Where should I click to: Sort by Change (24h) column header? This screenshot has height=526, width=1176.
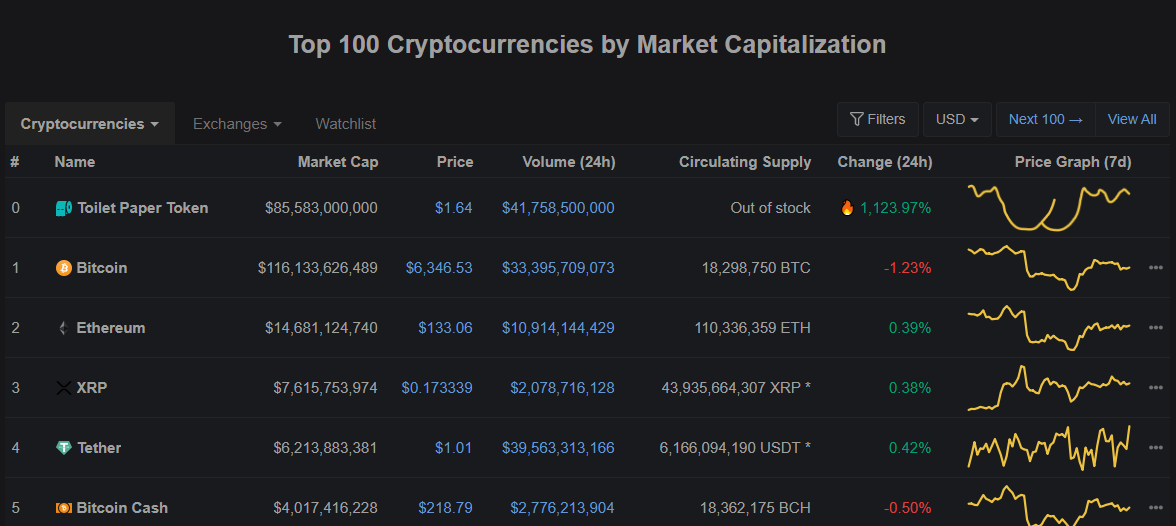[885, 162]
